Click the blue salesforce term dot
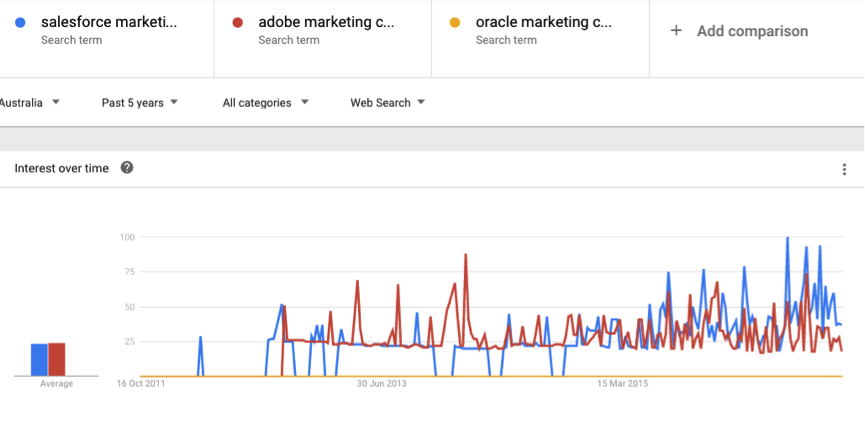 click(20, 23)
